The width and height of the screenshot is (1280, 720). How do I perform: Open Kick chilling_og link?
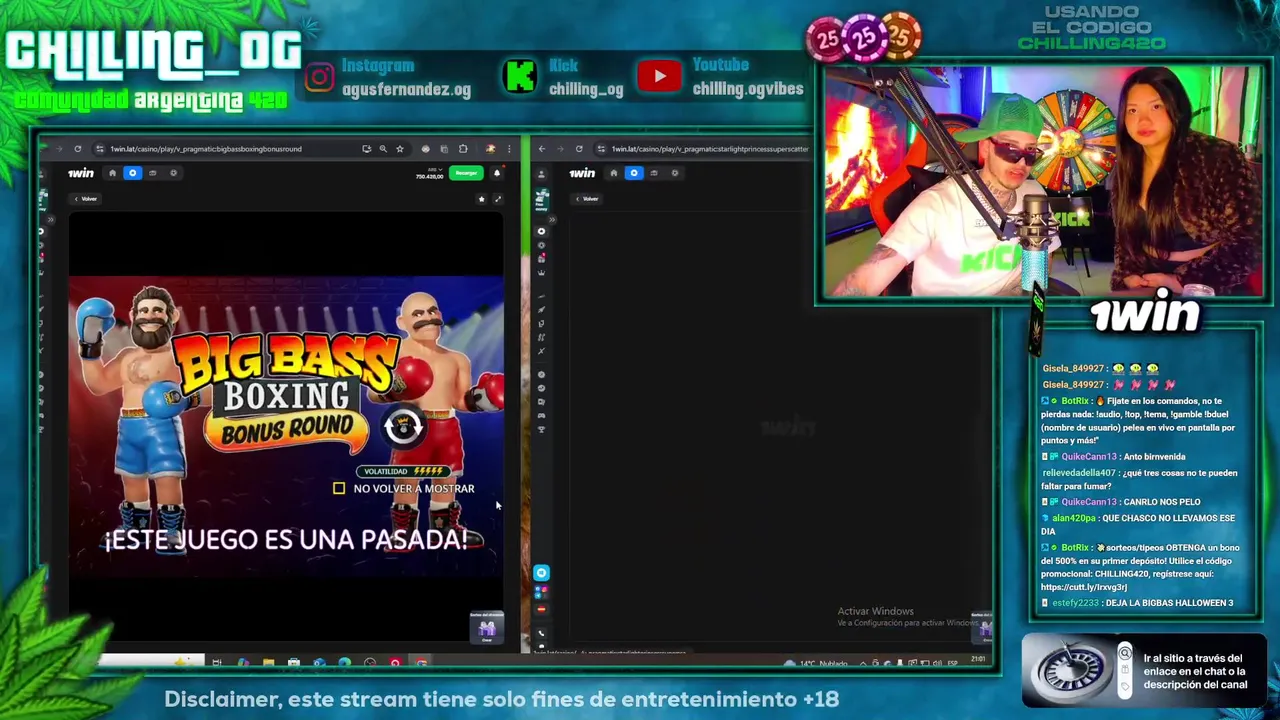(x=563, y=77)
